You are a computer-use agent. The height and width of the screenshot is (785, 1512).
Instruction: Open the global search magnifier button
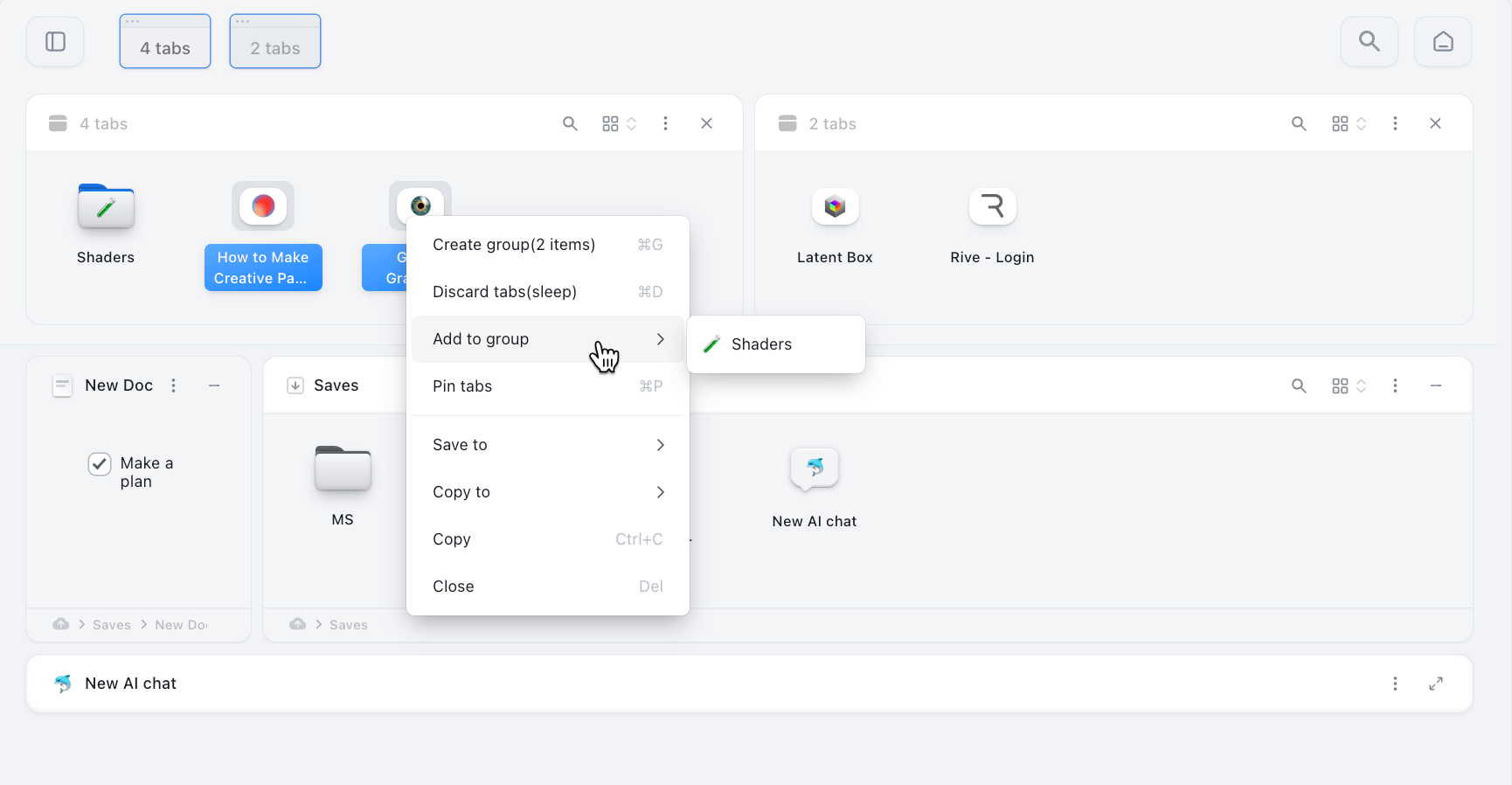1369,42
